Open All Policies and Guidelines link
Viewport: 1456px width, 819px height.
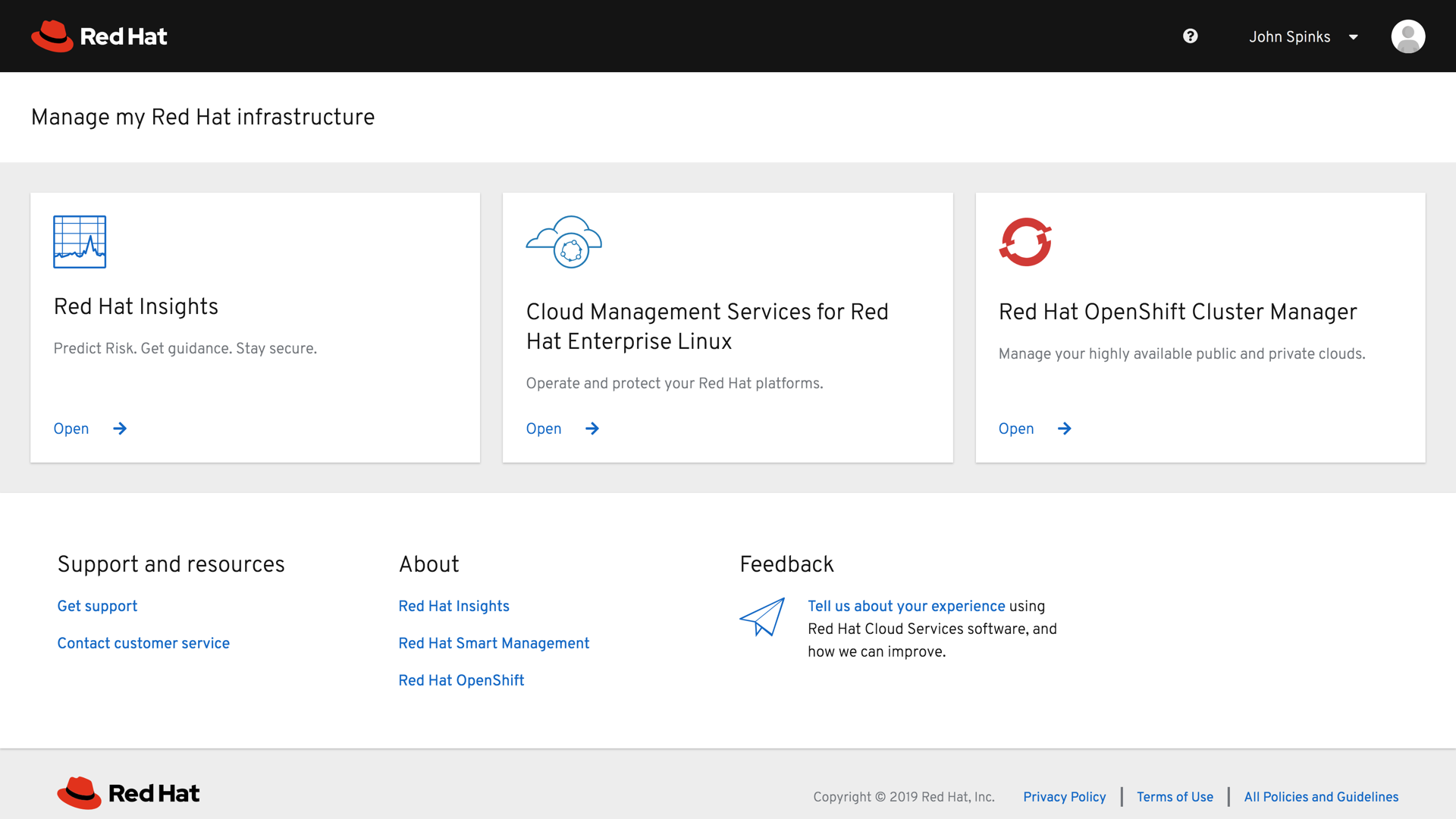tap(1321, 797)
